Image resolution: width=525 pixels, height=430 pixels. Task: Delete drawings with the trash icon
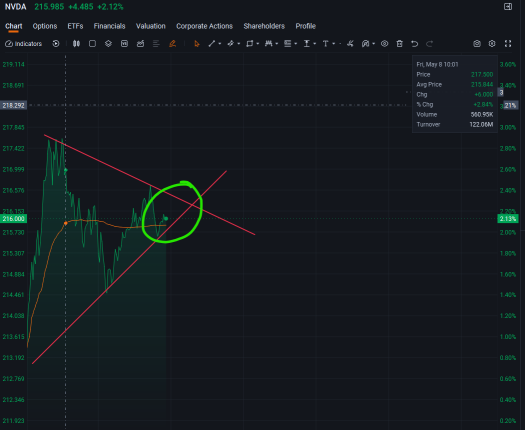(x=399, y=44)
